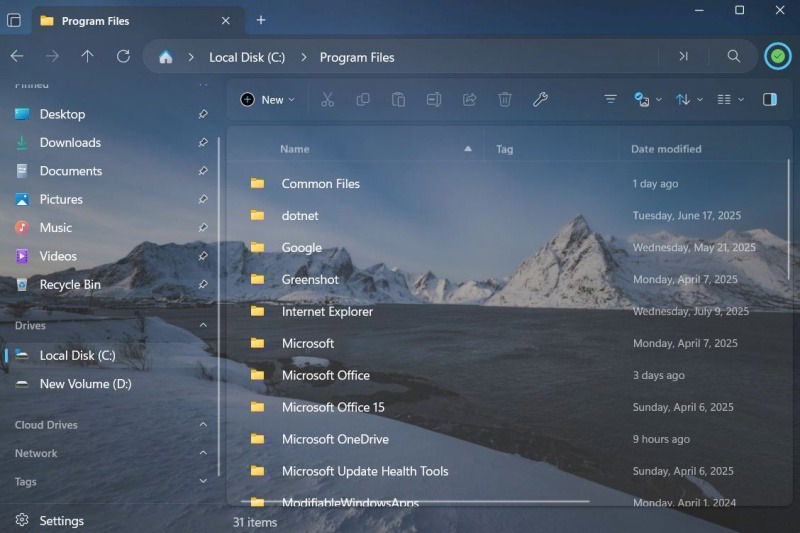Click the green status check icon
The image size is (800, 533).
[x=777, y=57]
